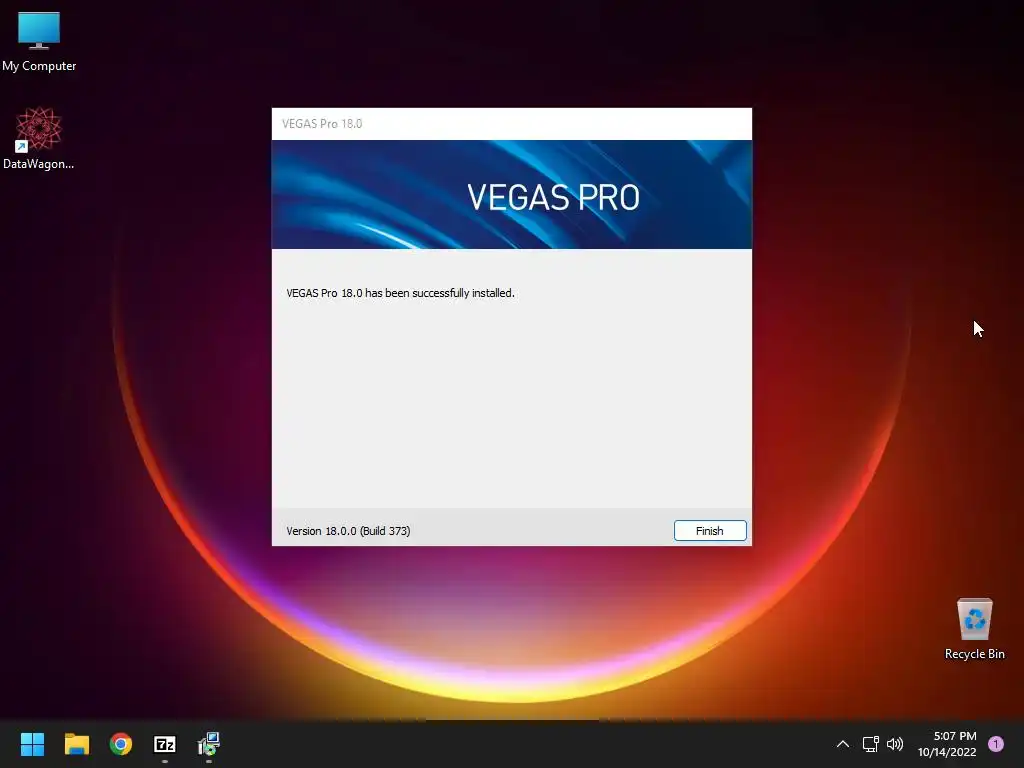The image size is (1024, 768).
Task: Open the network status tray icon
Action: pos(871,744)
